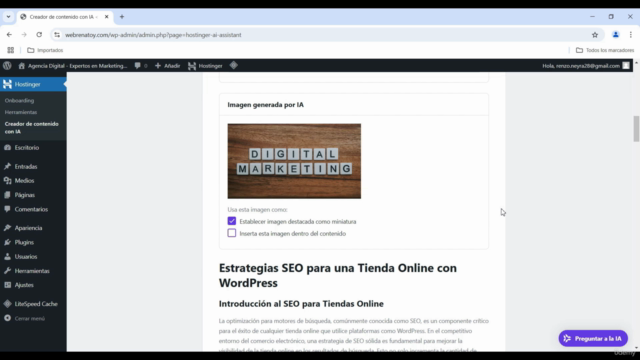
Task: Open the Importados bookmarks folder
Action: click(x=45, y=50)
